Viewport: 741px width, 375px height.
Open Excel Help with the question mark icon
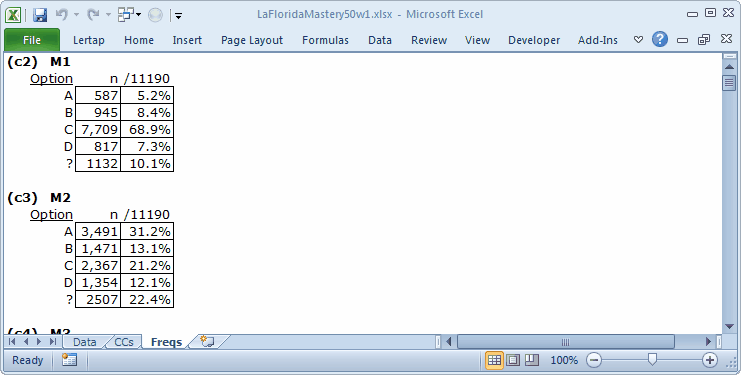tap(660, 39)
